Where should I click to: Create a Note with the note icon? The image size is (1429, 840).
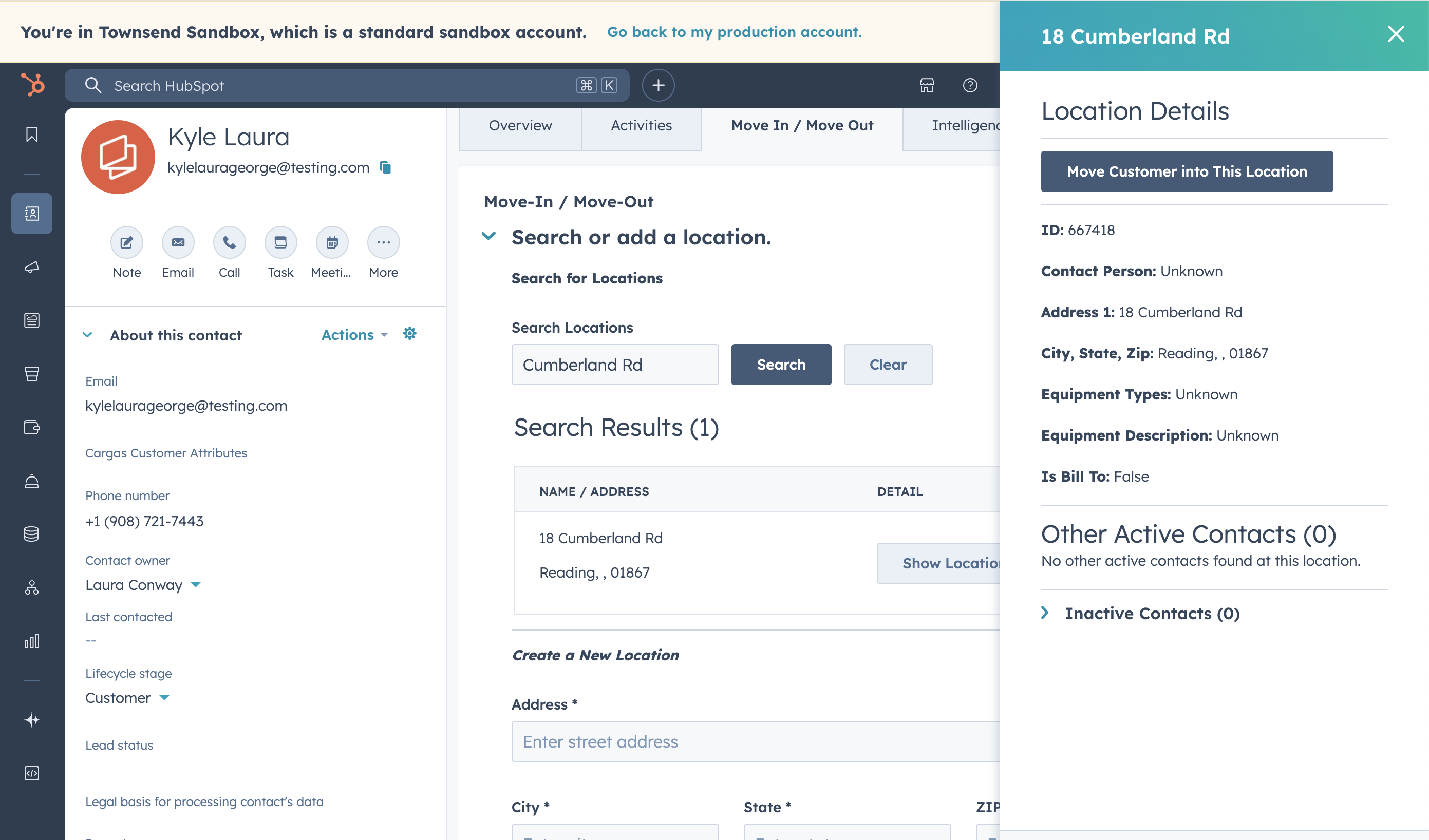126,242
